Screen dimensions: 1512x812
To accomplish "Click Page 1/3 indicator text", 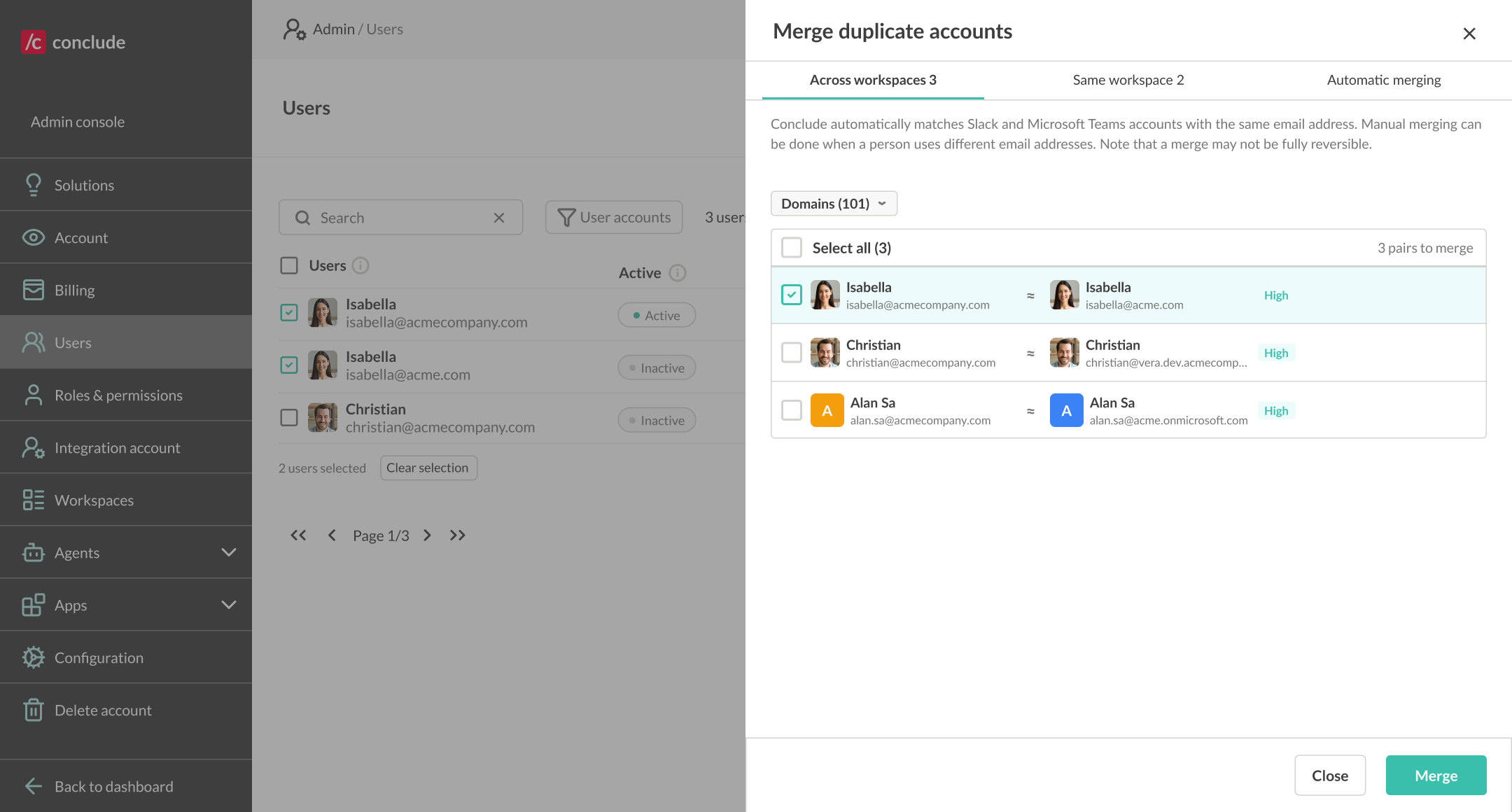I will (381, 535).
